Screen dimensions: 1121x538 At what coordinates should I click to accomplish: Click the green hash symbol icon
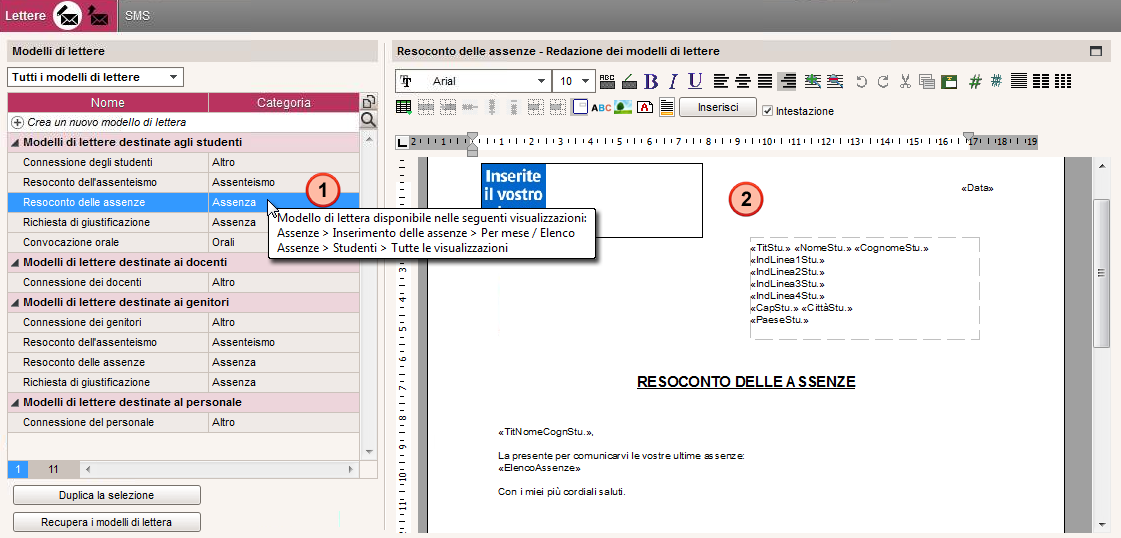pyautogui.click(x=975, y=81)
